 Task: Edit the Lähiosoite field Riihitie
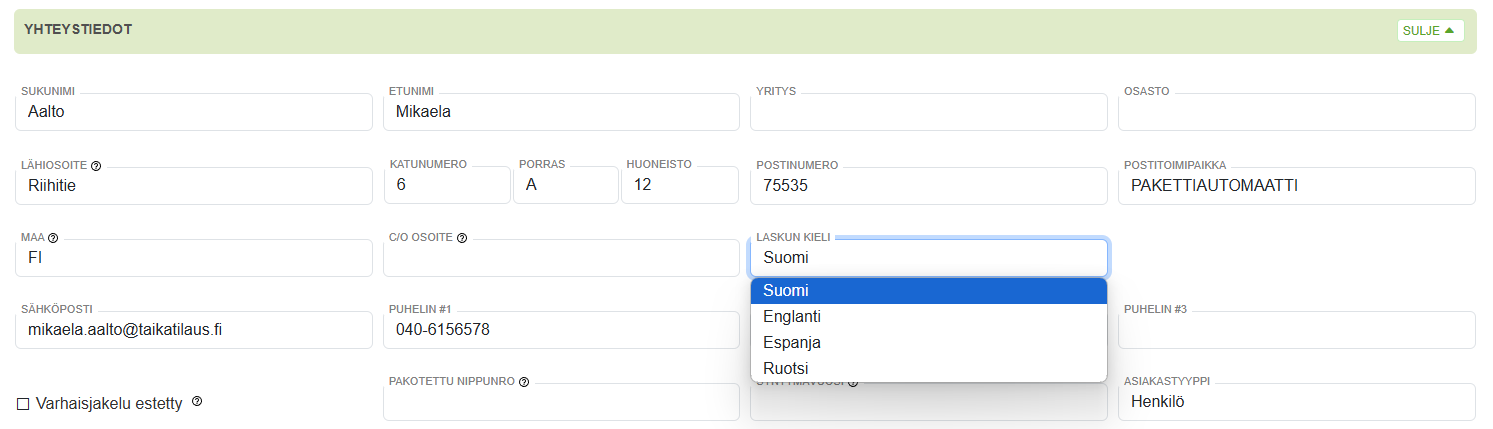pyautogui.click(x=194, y=185)
